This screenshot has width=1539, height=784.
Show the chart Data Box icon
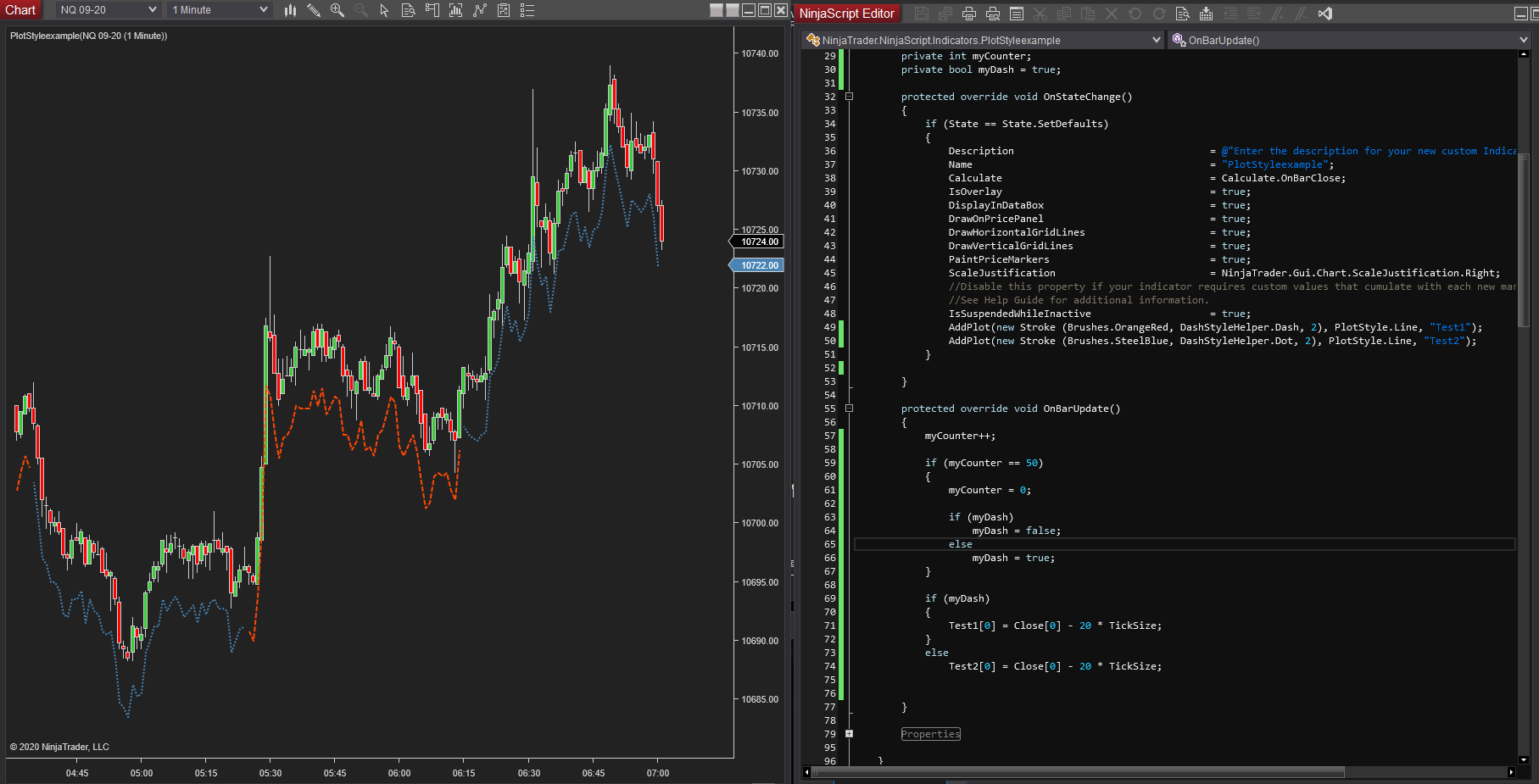coord(408,10)
